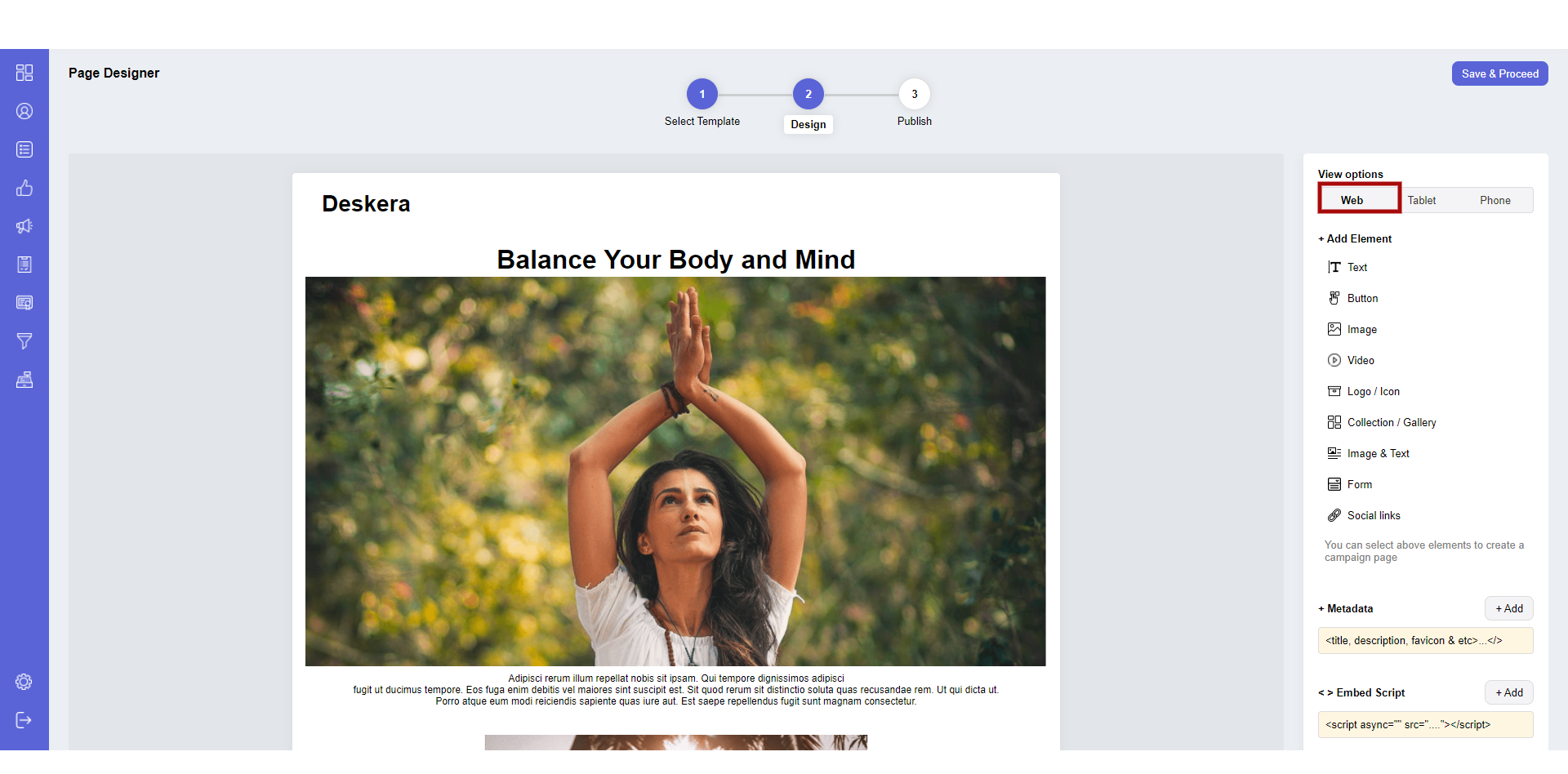Click the Page Designer title
The width and height of the screenshot is (1568, 774).
point(114,73)
